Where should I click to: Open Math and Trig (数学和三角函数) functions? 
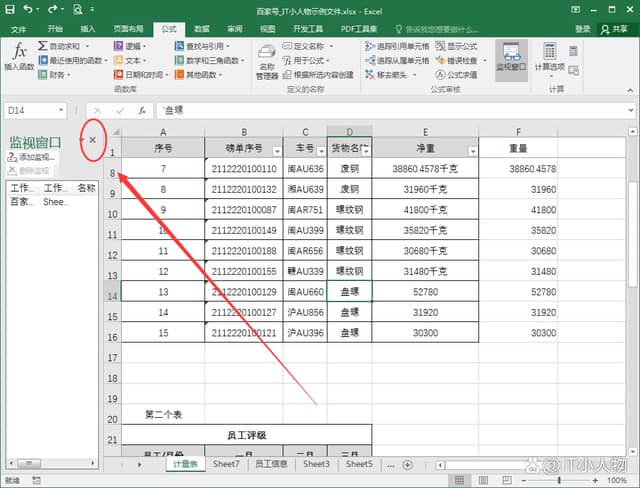tap(209, 60)
